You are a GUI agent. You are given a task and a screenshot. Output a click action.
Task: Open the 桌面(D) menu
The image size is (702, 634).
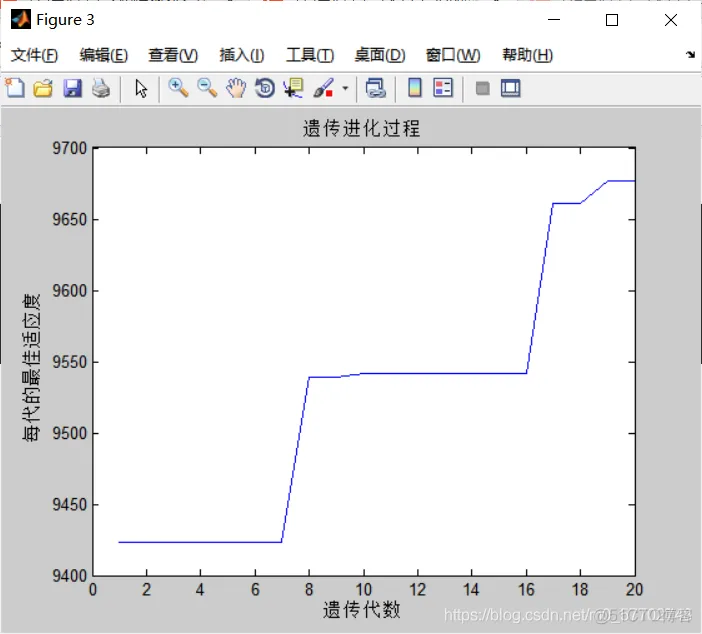point(380,55)
